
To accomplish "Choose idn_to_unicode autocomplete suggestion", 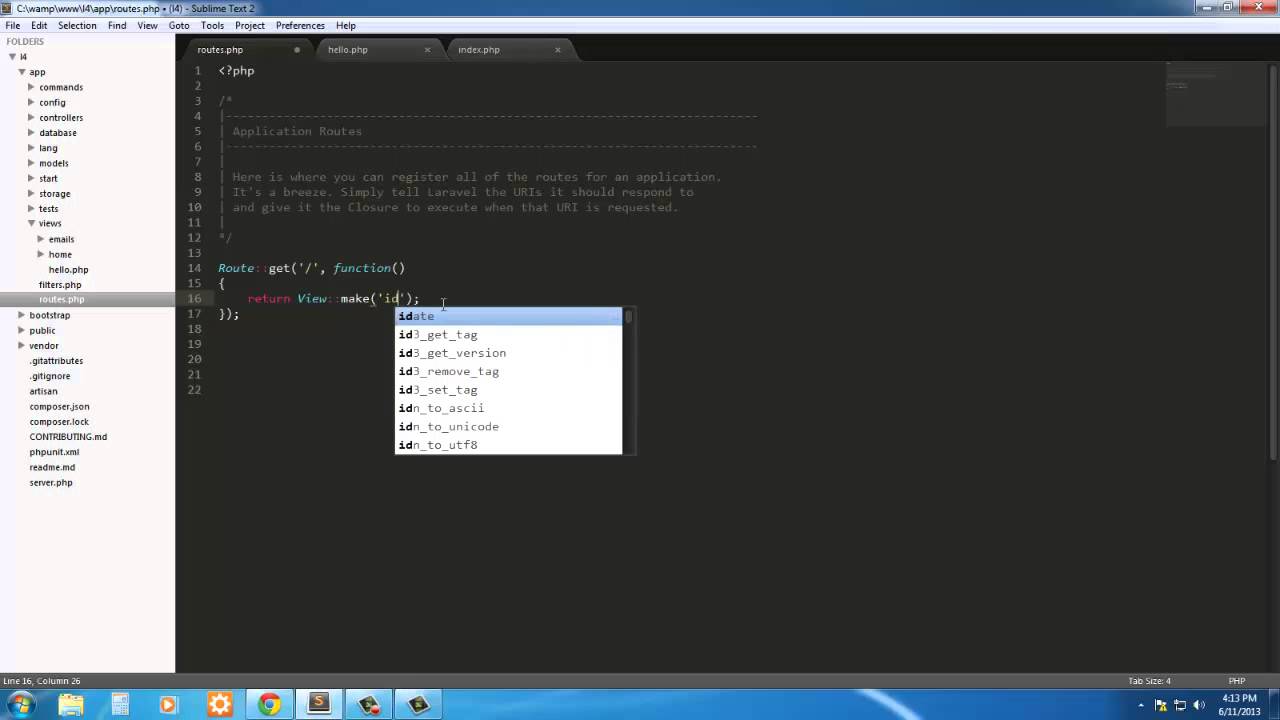I will (x=509, y=426).
